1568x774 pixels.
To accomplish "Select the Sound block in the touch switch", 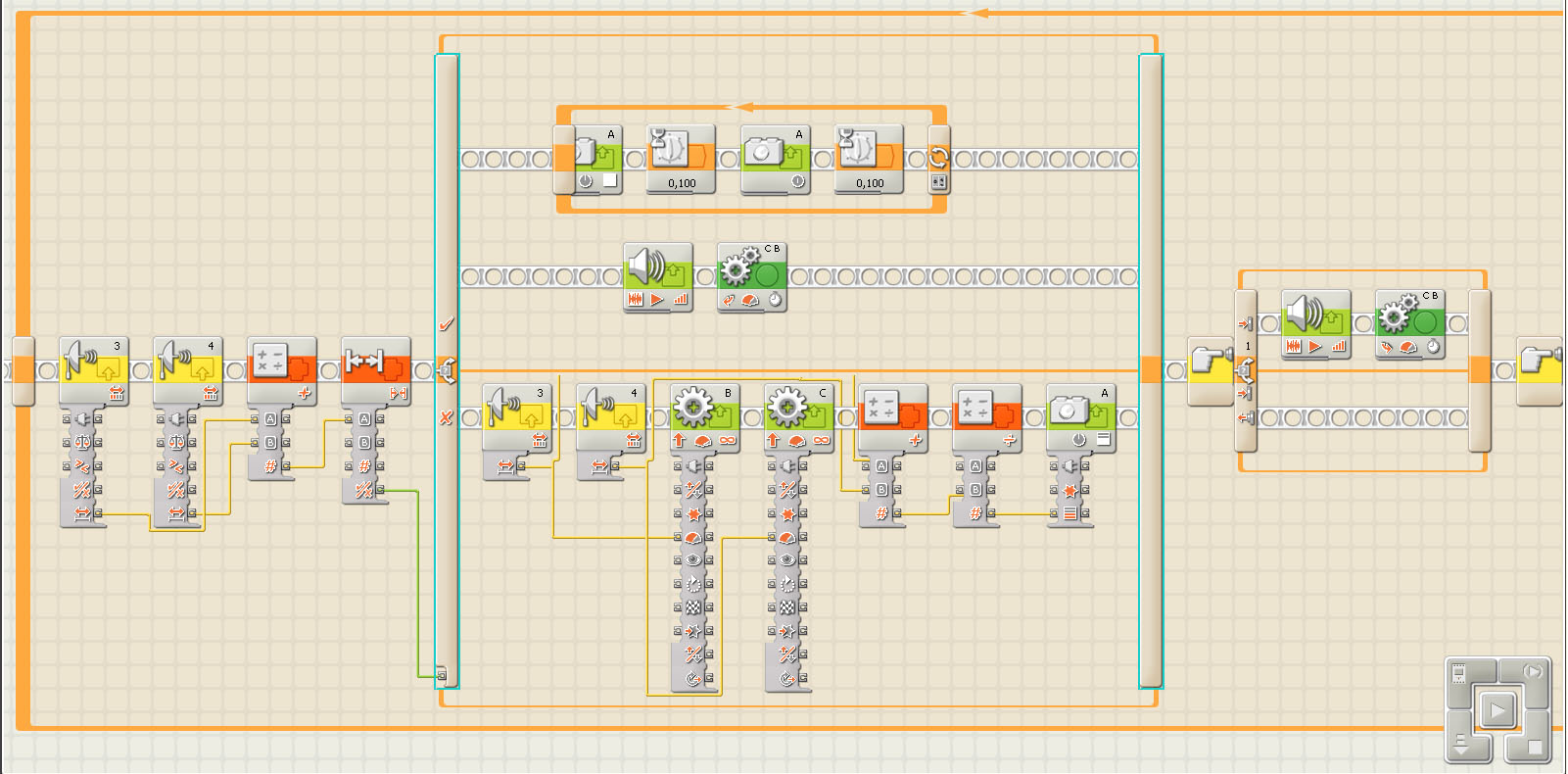I will point(1316,324).
